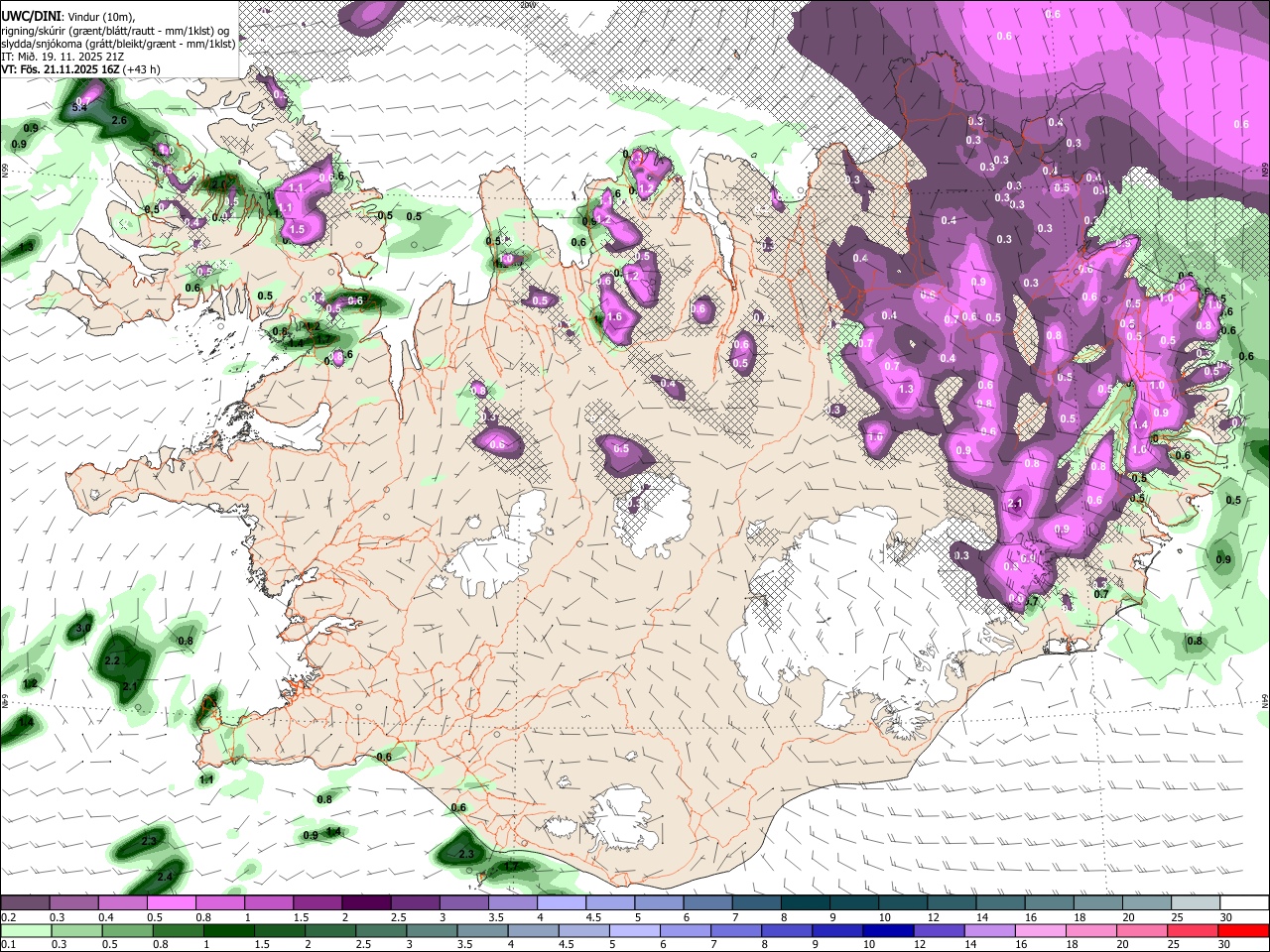Image resolution: width=1270 pixels, height=952 pixels.
Task: Pick dark teal snow-scale swatch between 9 and 10
Action: [x=854, y=902]
